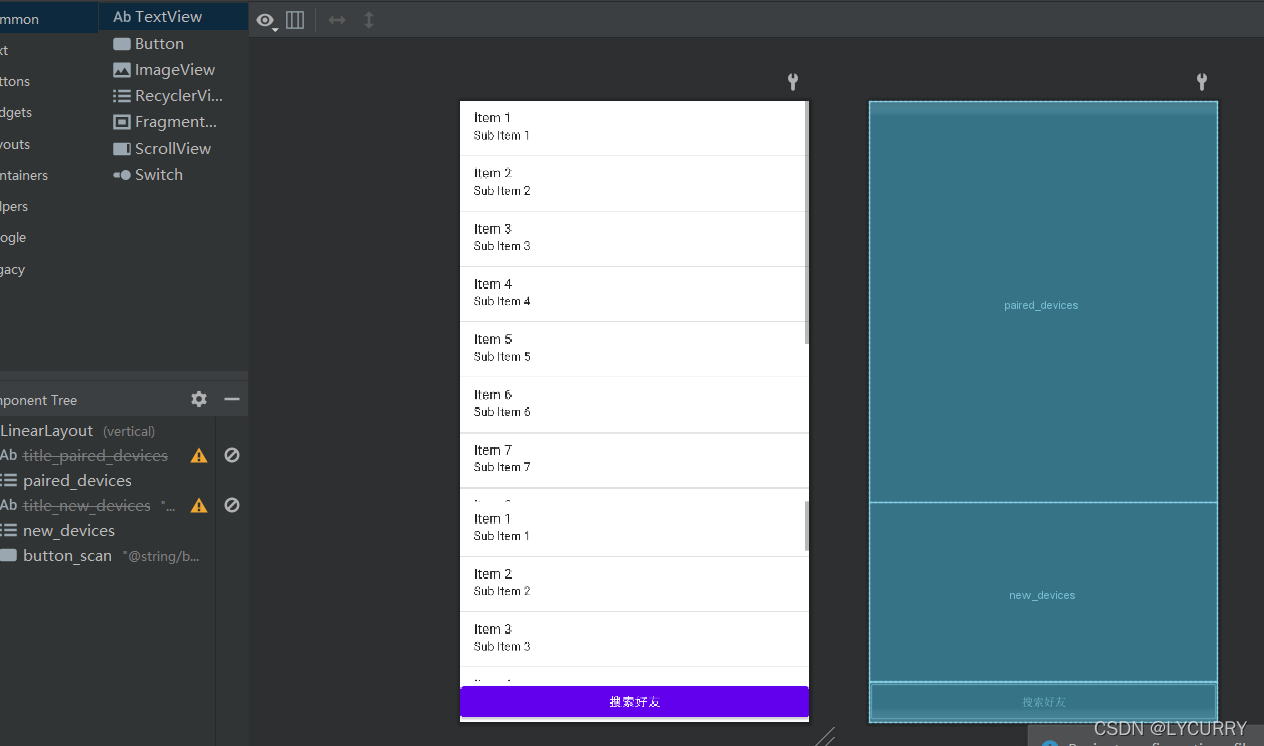Click the wrench icon above the design preview
Viewport: 1264px width, 746px height.
click(x=793, y=82)
